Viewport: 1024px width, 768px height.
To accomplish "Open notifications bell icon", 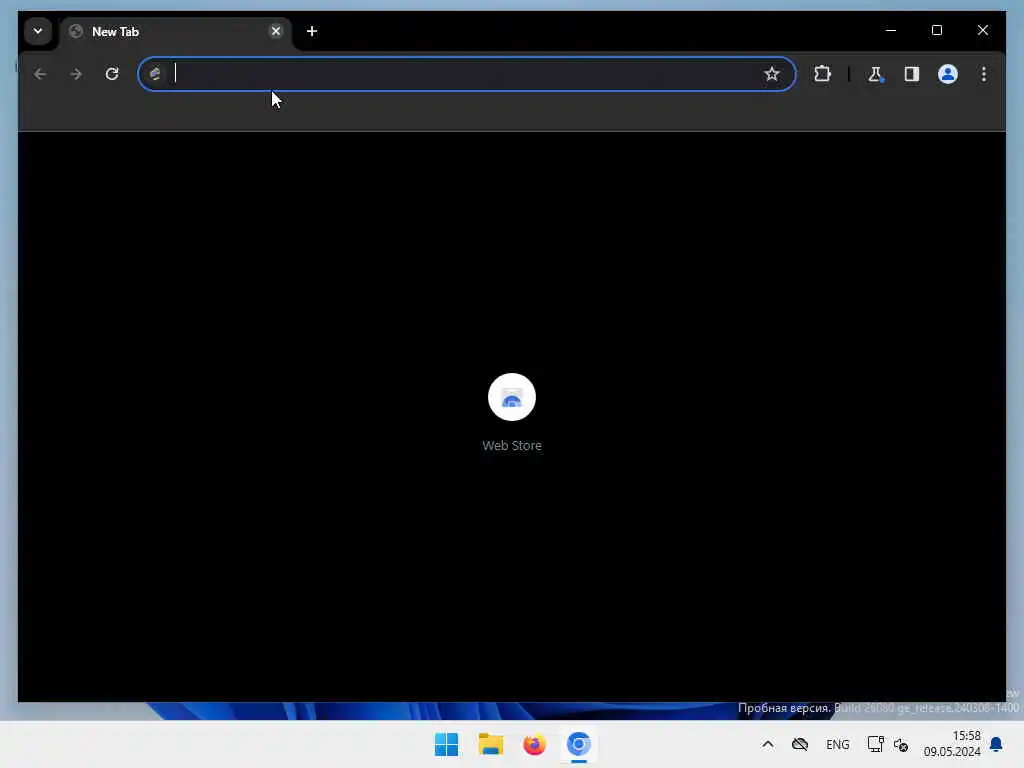I will click(997, 744).
